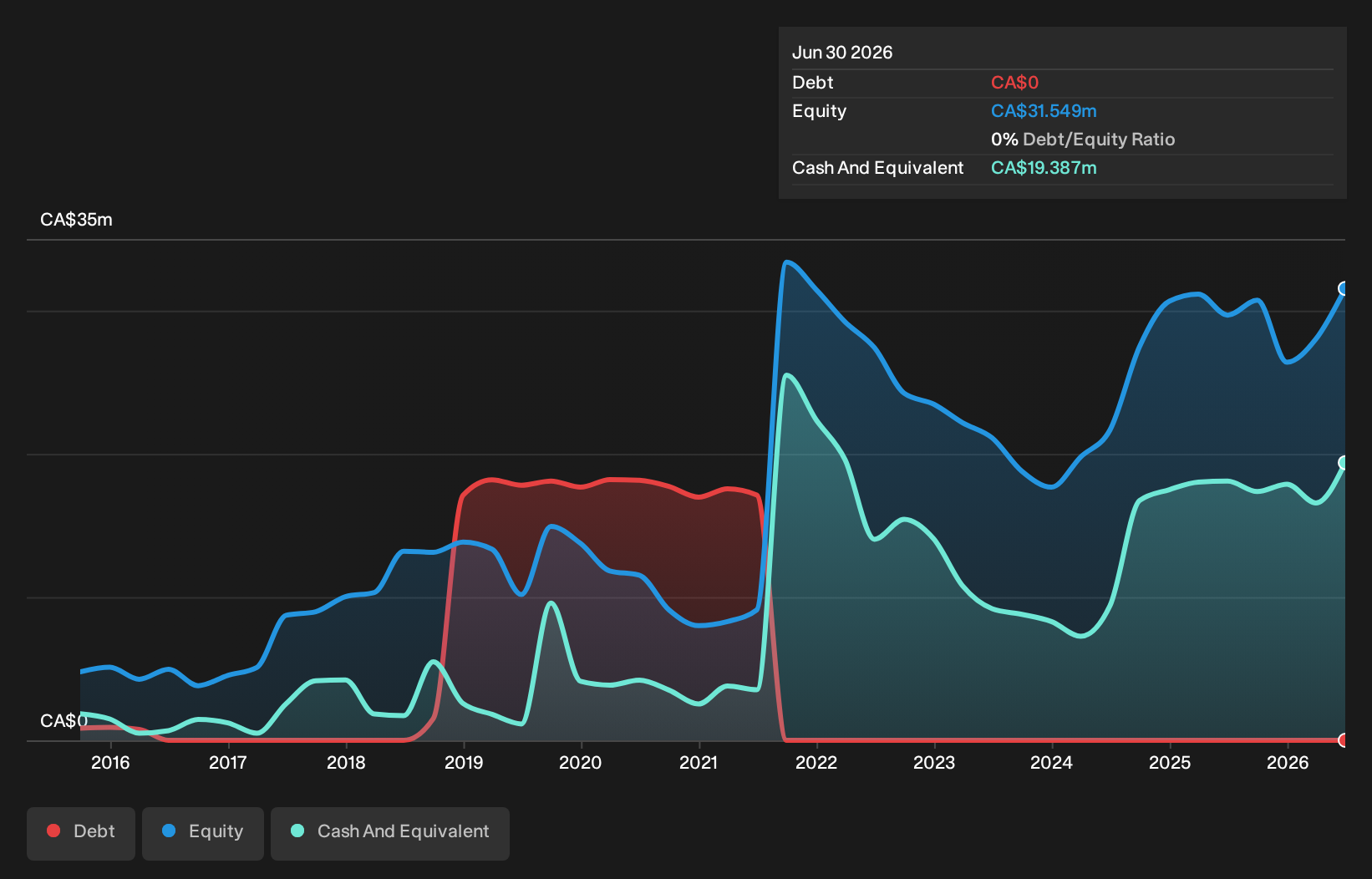1372x879 pixels.
Task: Toggle the Cash And Equivalent legend button
Action: pos(390,833)
